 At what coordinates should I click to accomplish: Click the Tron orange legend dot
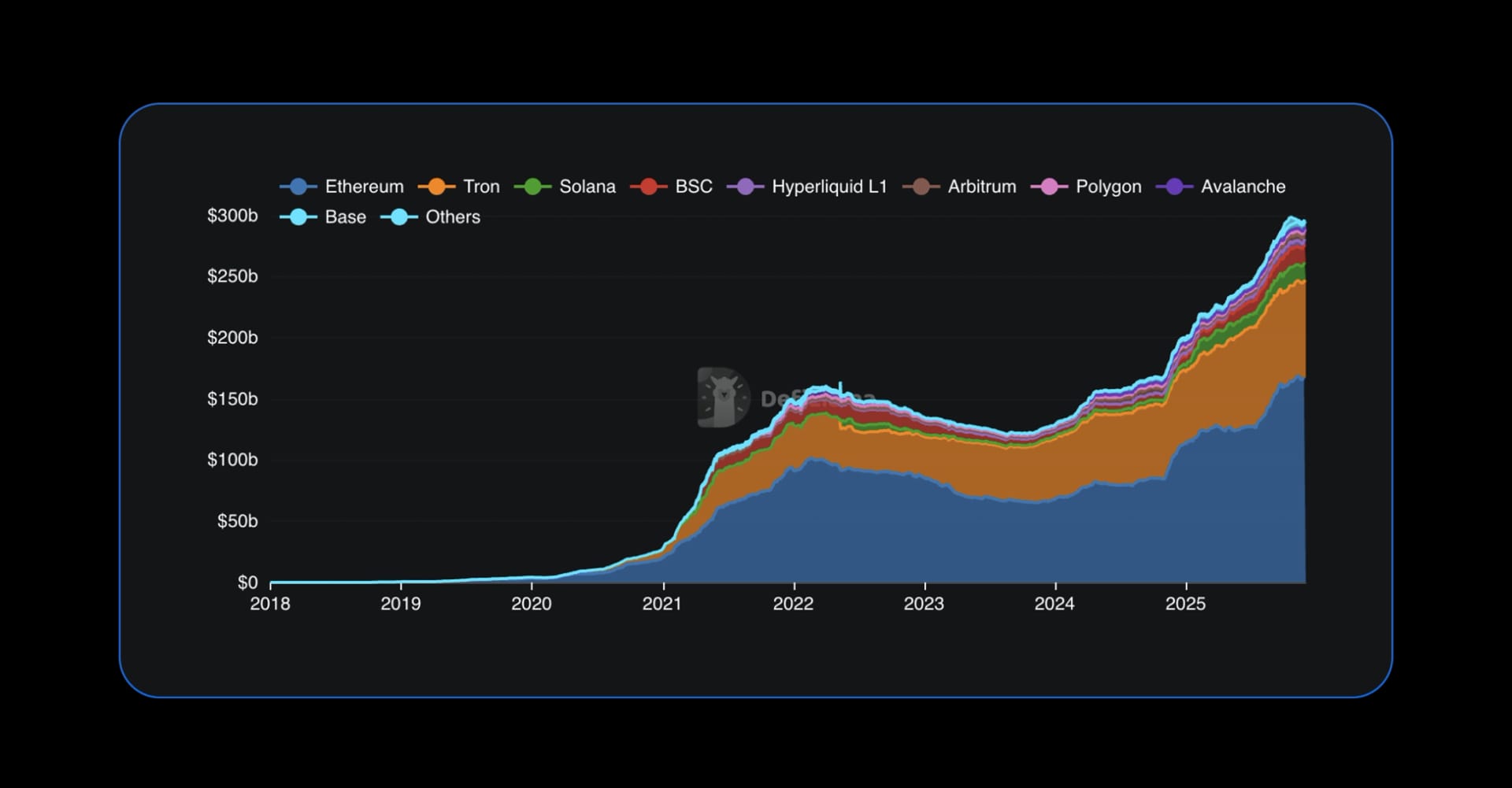437,187
